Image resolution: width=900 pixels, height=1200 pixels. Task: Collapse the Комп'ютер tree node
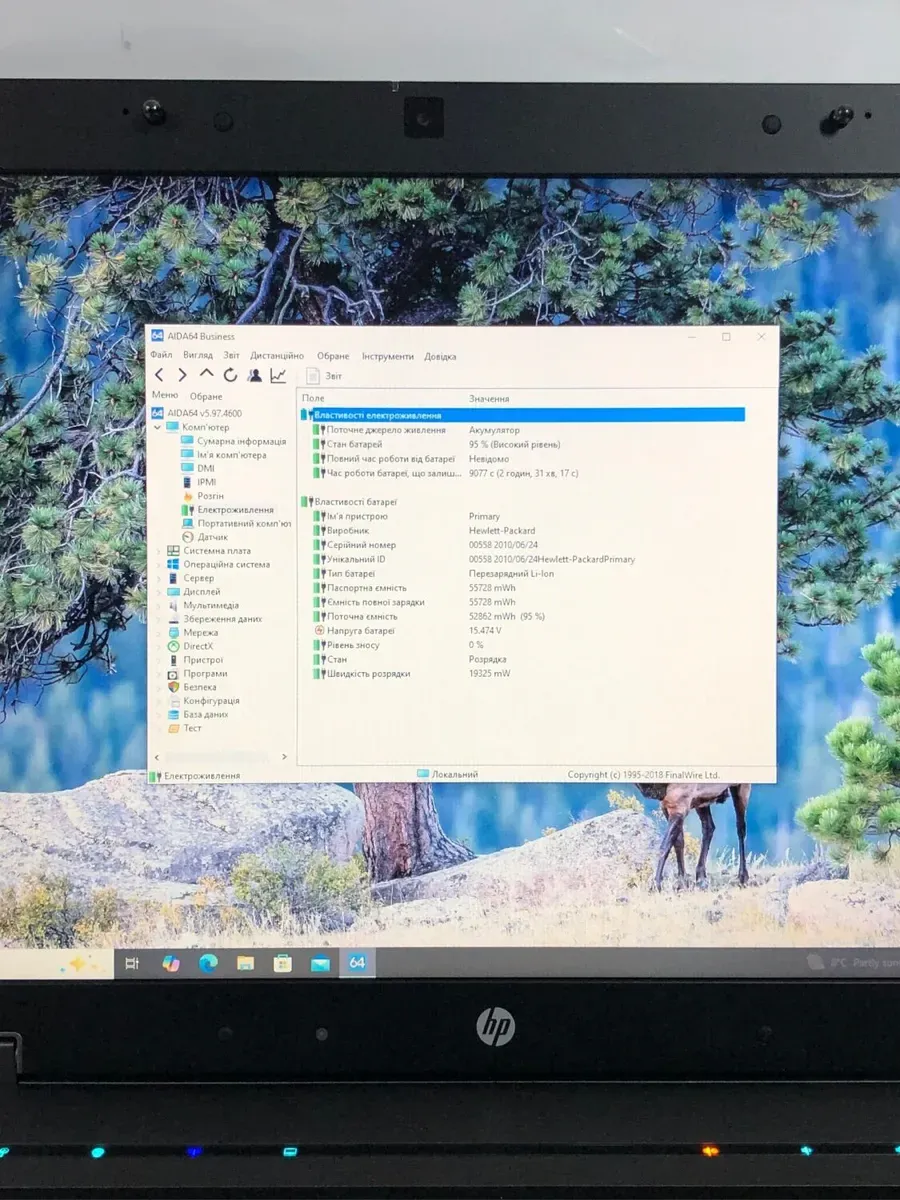(x=158, y=427)
